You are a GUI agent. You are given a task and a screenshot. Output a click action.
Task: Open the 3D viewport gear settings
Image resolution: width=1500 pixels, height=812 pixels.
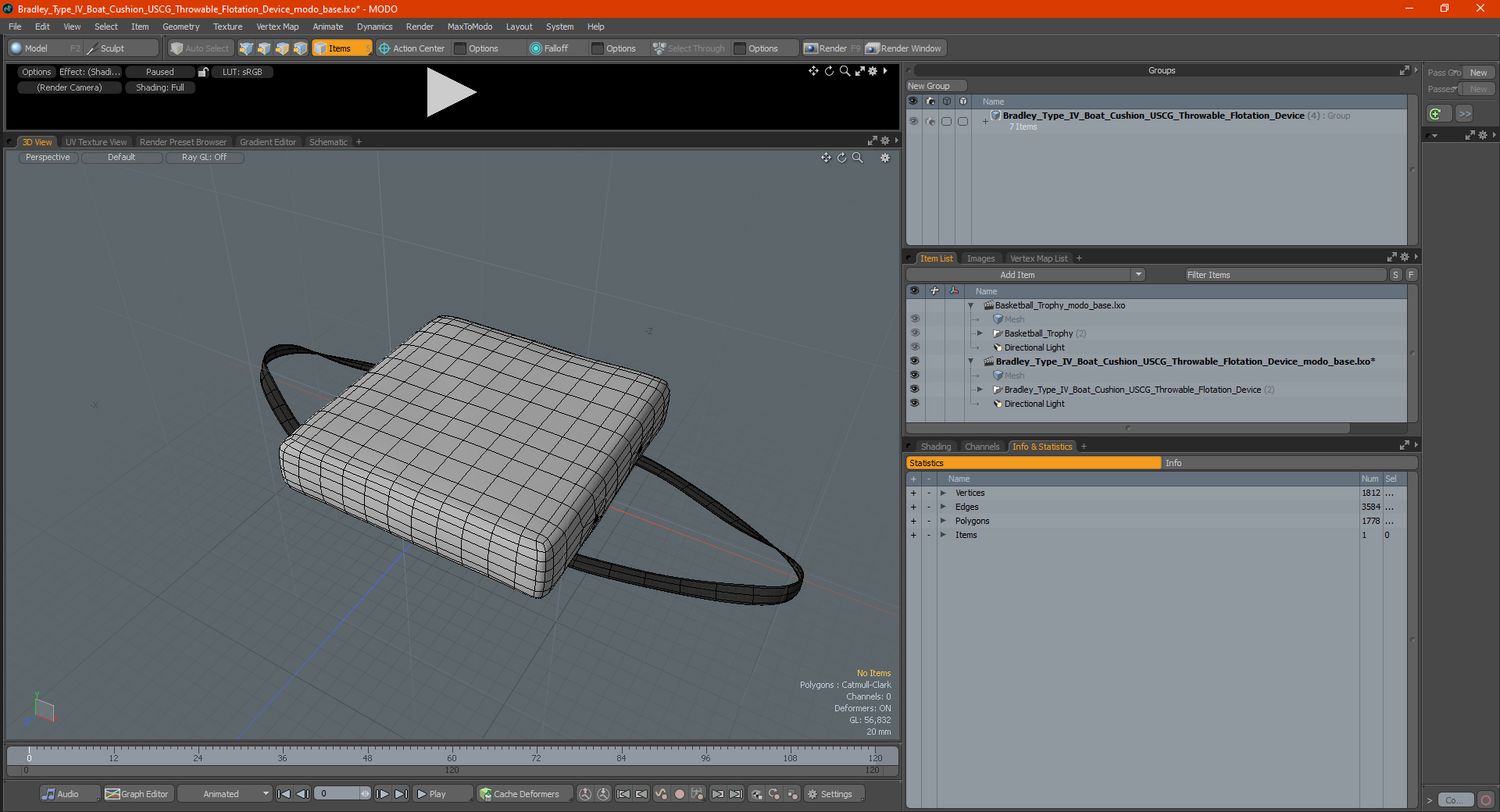coord(885,158)
